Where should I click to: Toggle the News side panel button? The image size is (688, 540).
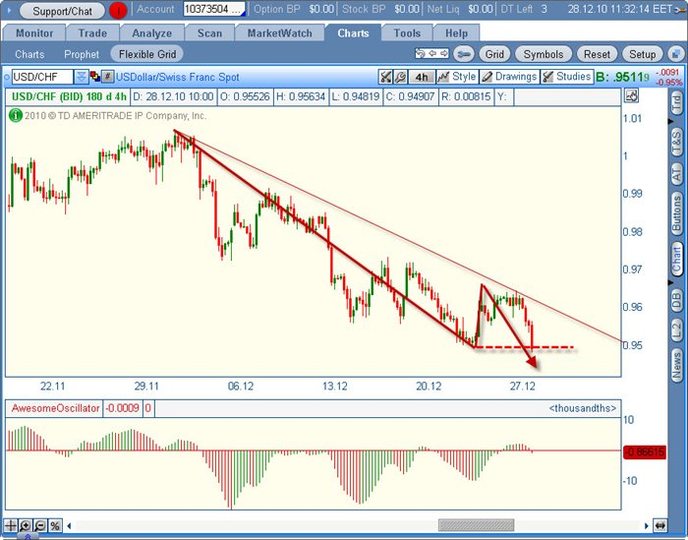click(x=677, y=364)
